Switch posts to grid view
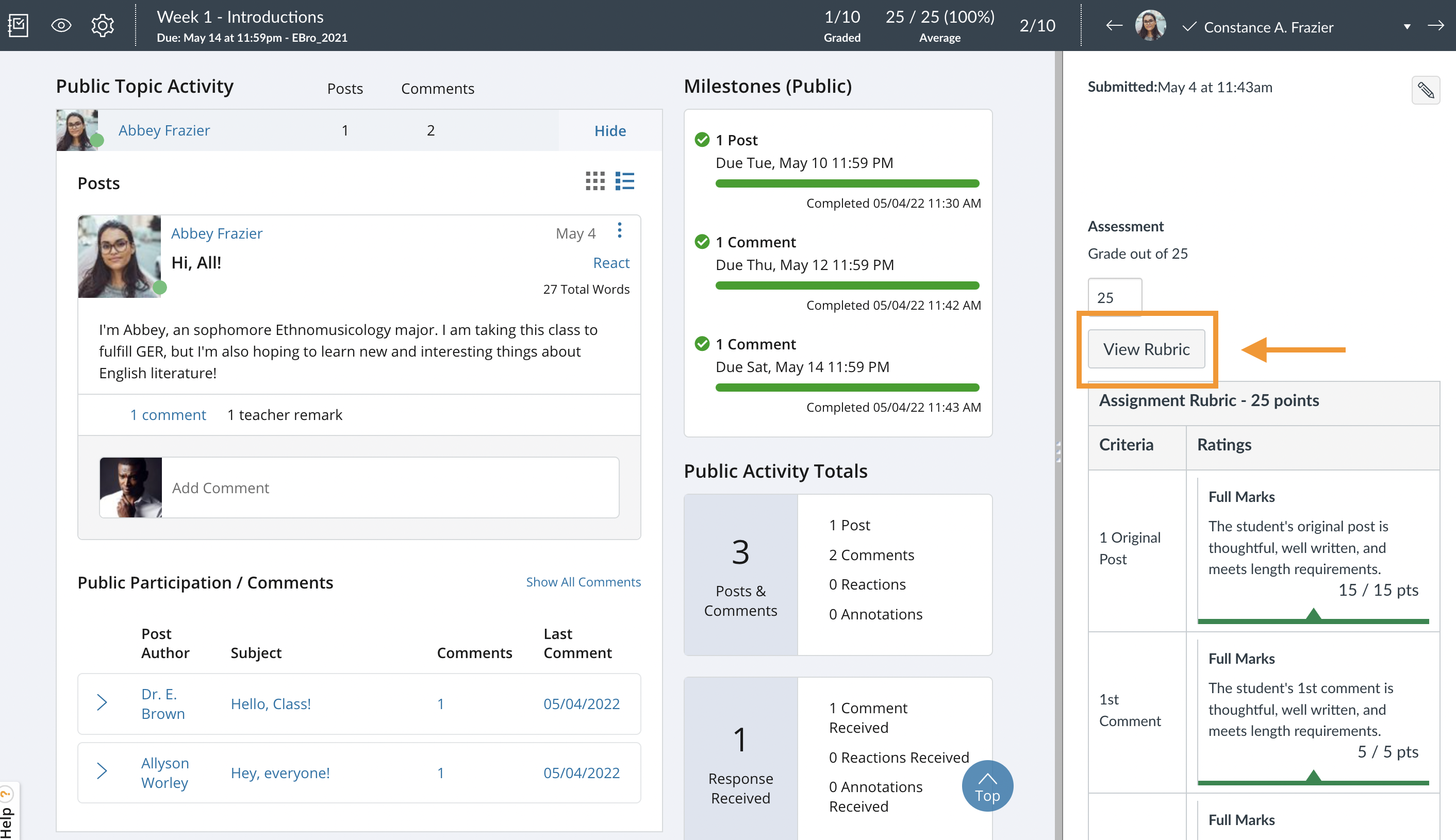 (595, 180)
